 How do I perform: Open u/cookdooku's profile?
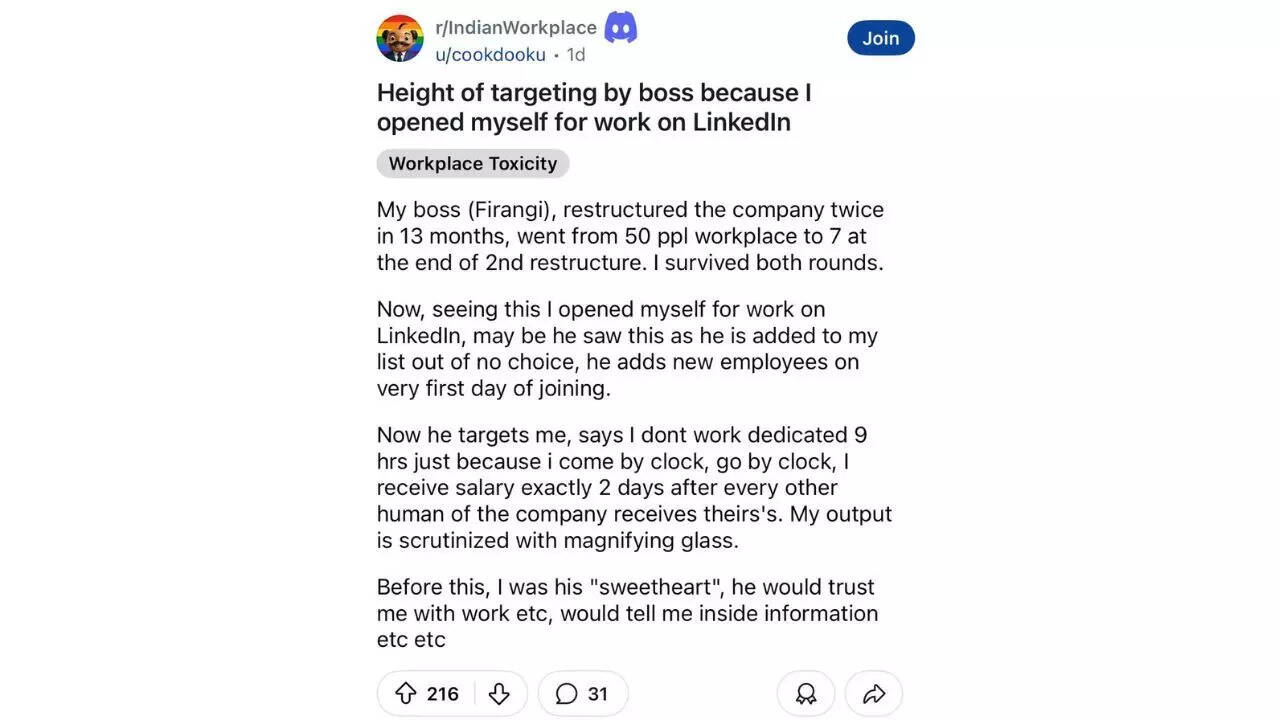click(490, 54)
